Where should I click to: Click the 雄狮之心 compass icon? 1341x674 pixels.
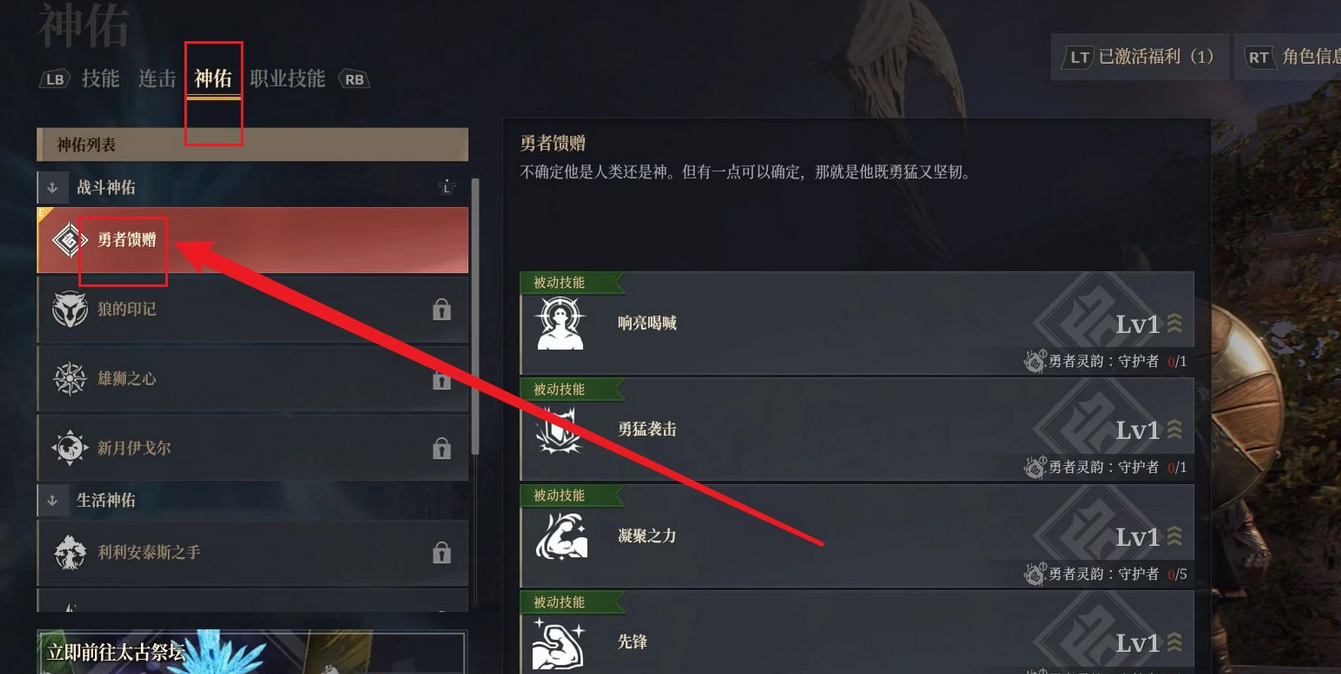[69, 378]
